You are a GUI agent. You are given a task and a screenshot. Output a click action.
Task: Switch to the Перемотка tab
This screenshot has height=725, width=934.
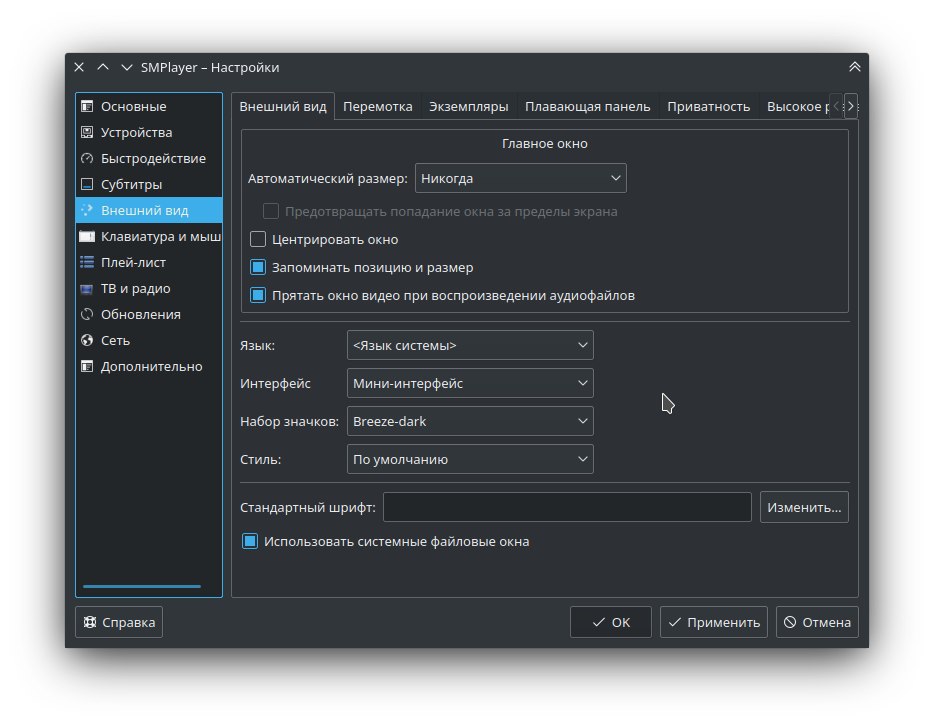click(x=378, y=107)
